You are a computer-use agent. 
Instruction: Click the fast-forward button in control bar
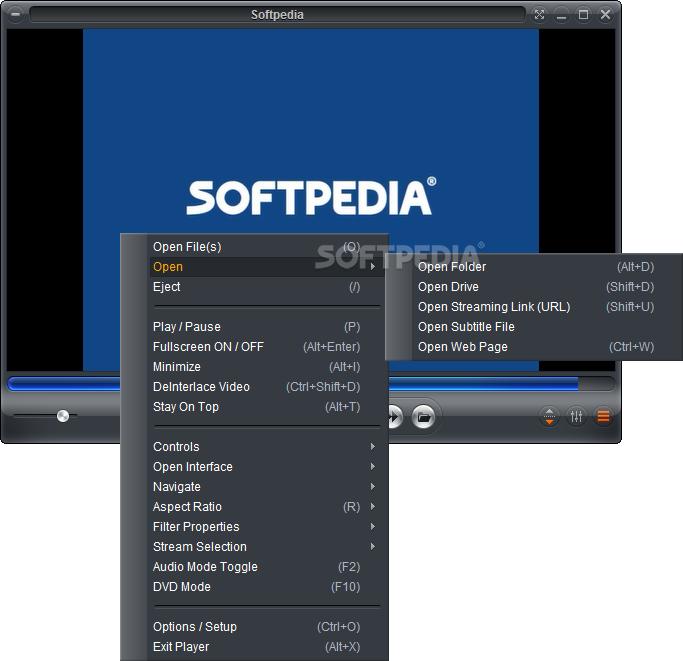click(396, 417)
